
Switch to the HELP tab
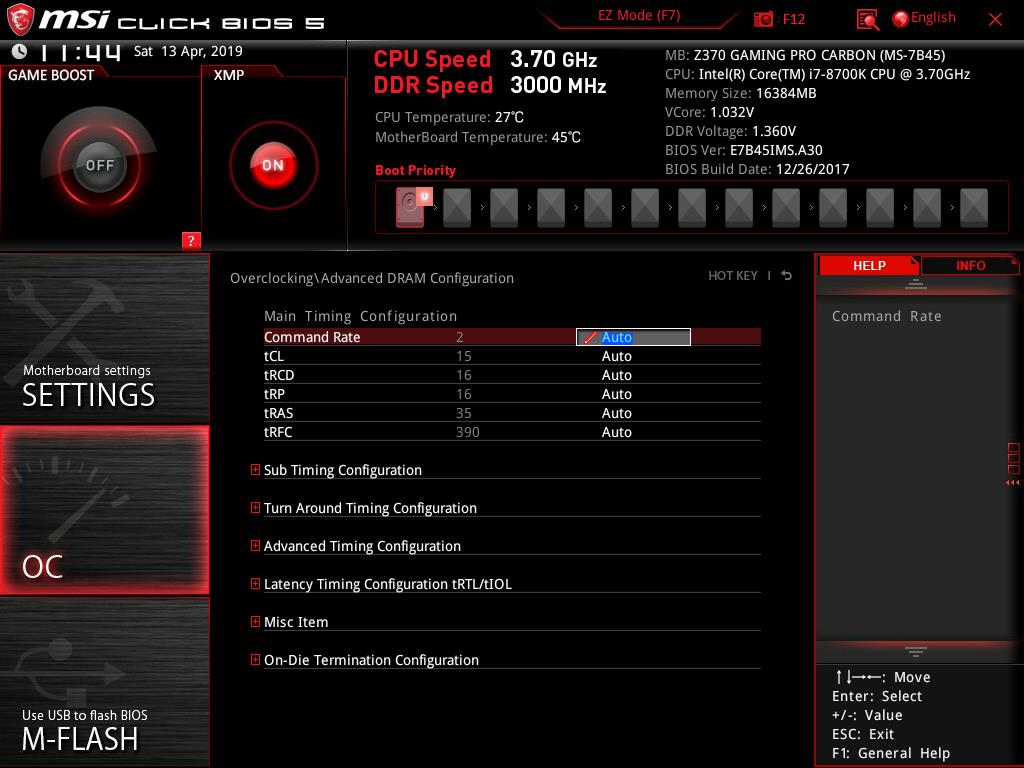(869, 265)
